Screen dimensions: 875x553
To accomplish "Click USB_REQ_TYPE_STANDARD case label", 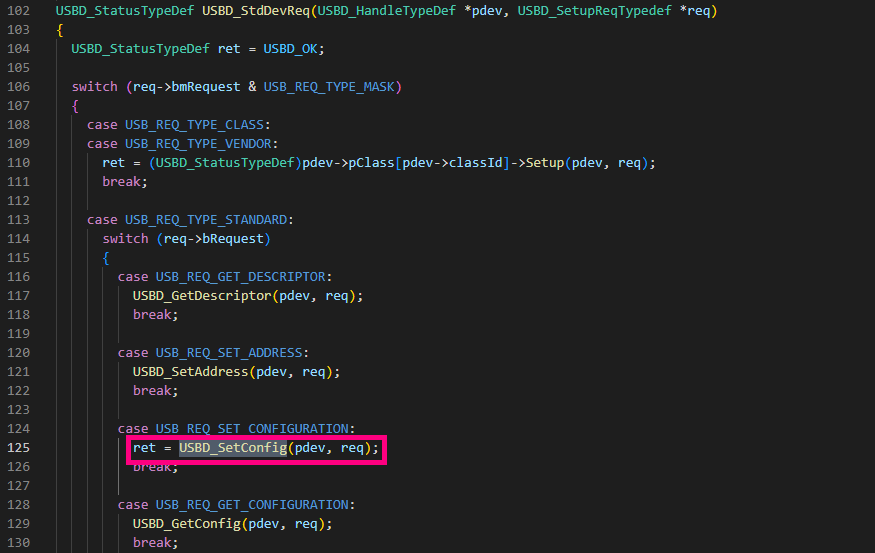I will (206, 219).
